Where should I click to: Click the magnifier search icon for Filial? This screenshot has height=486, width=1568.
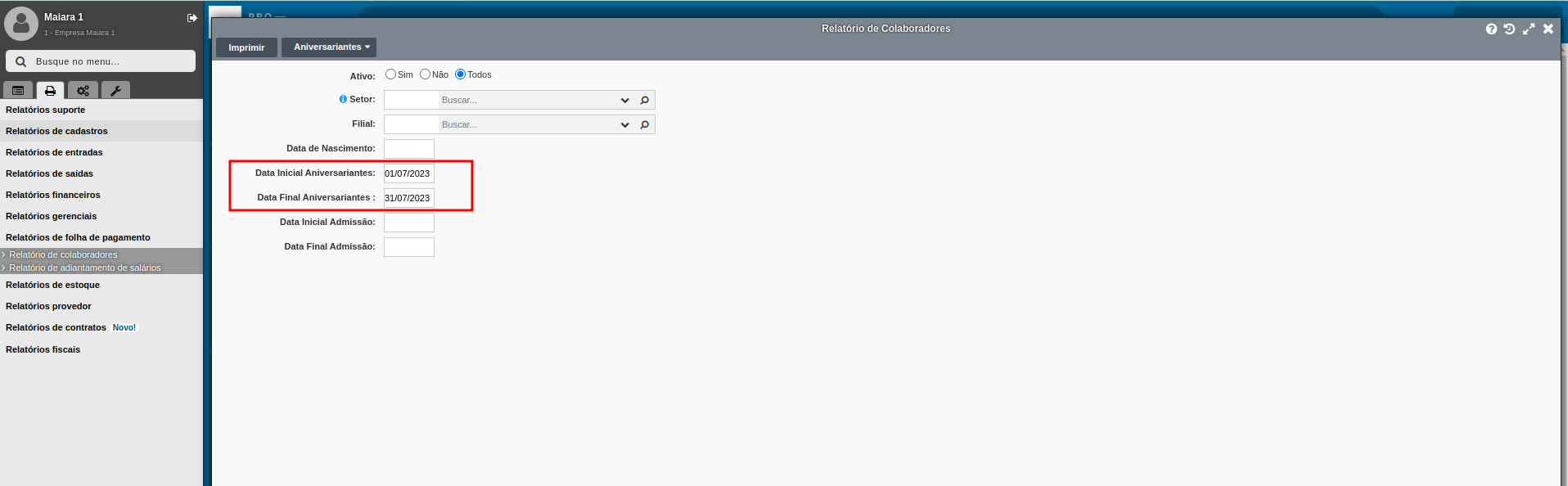[x=645, y=124]
